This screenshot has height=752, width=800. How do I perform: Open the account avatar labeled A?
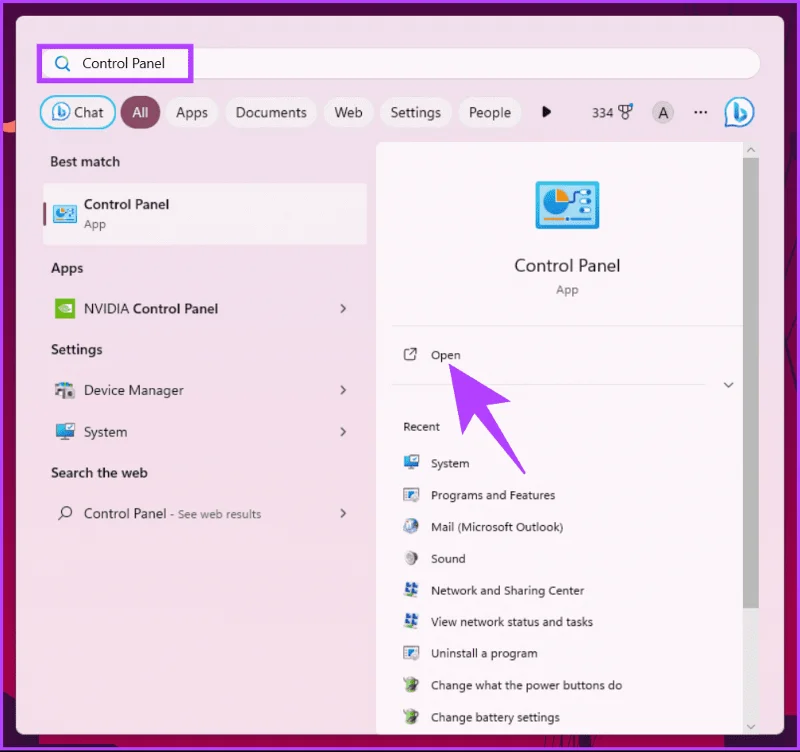click(x=663, y=113)
